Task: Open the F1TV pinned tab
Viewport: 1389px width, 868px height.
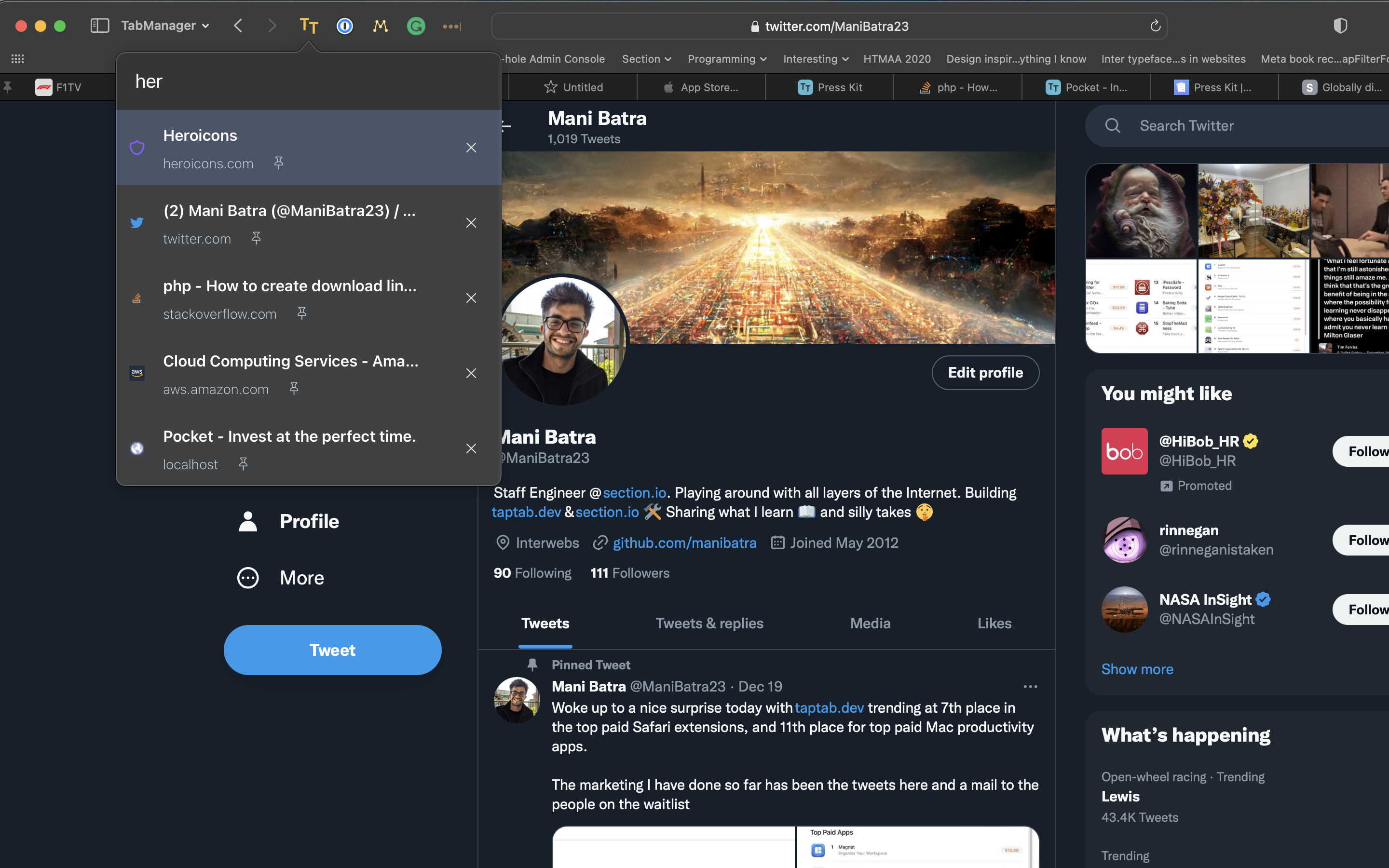Action: tap(58, 87)
